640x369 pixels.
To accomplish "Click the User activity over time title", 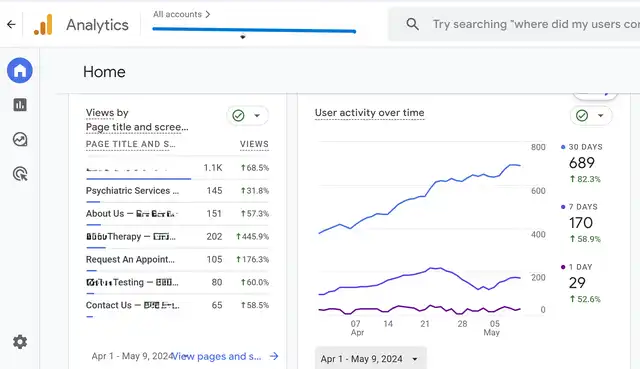I will click(x=369, y=113).
